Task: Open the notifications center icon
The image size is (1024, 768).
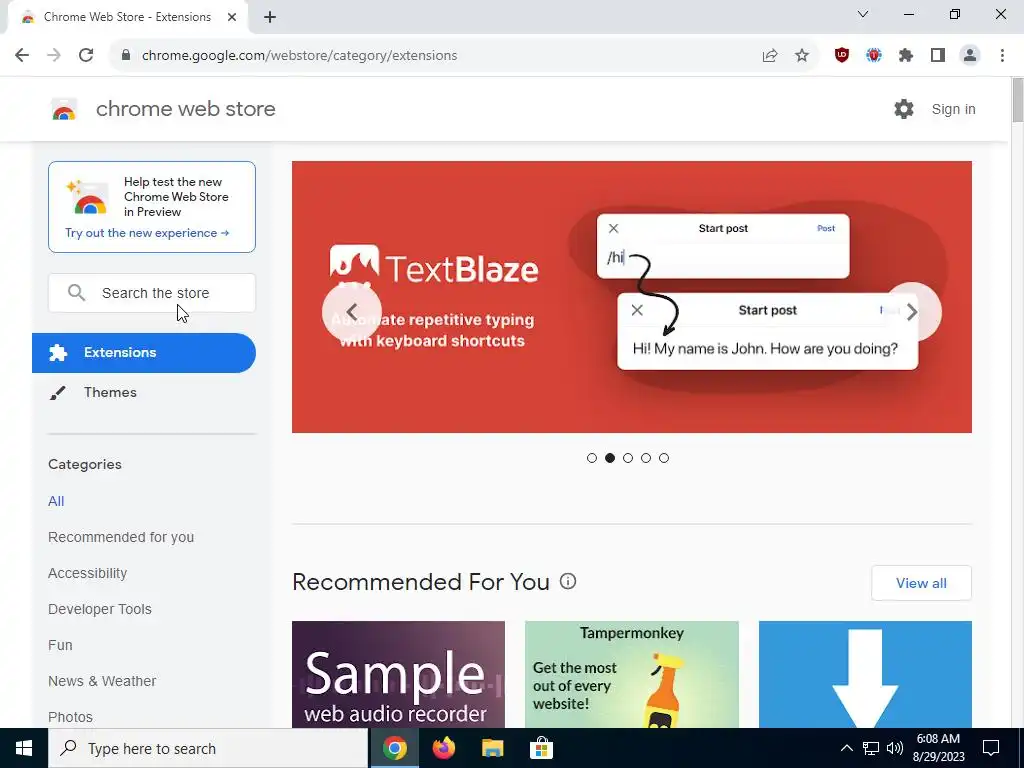Action: point(991,748)
